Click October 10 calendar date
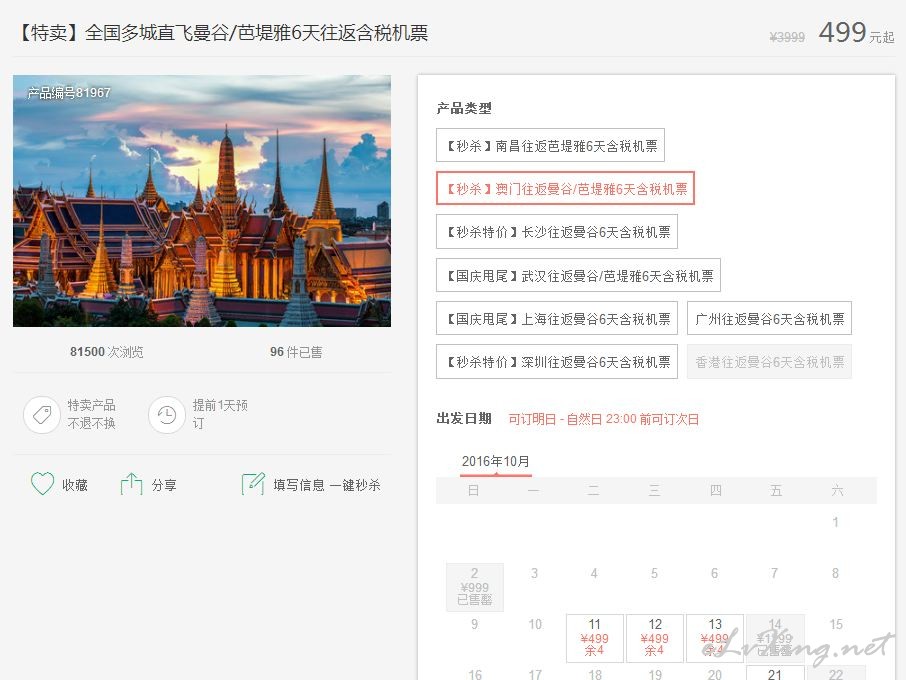906x680 pixels. 535,624
